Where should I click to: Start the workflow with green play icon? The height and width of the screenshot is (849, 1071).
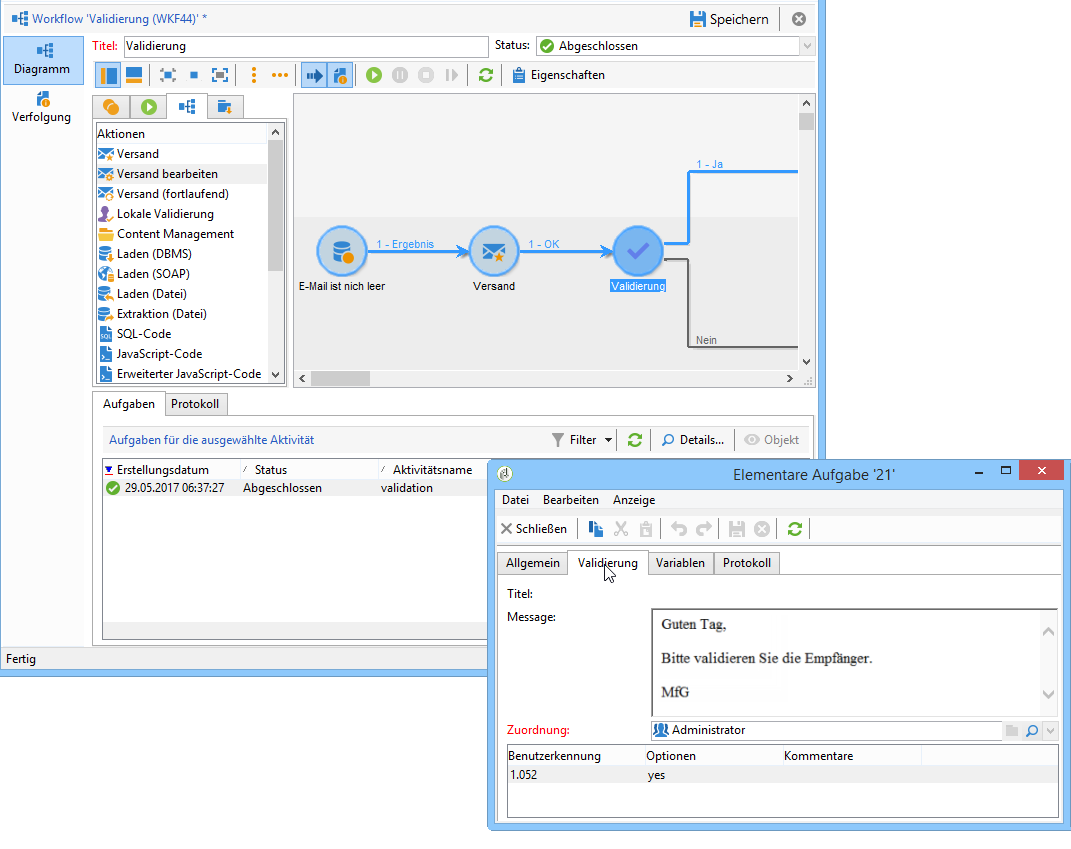click(x=374, y=75)
